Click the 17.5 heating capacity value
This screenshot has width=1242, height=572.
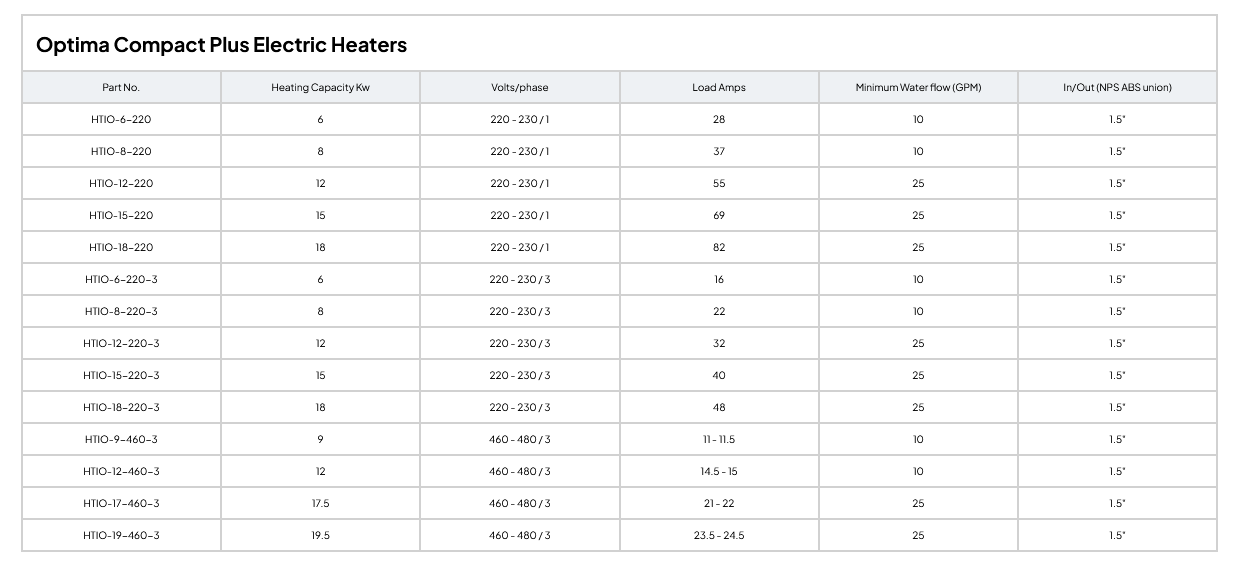pyautogui.click(x=320, y=503)
